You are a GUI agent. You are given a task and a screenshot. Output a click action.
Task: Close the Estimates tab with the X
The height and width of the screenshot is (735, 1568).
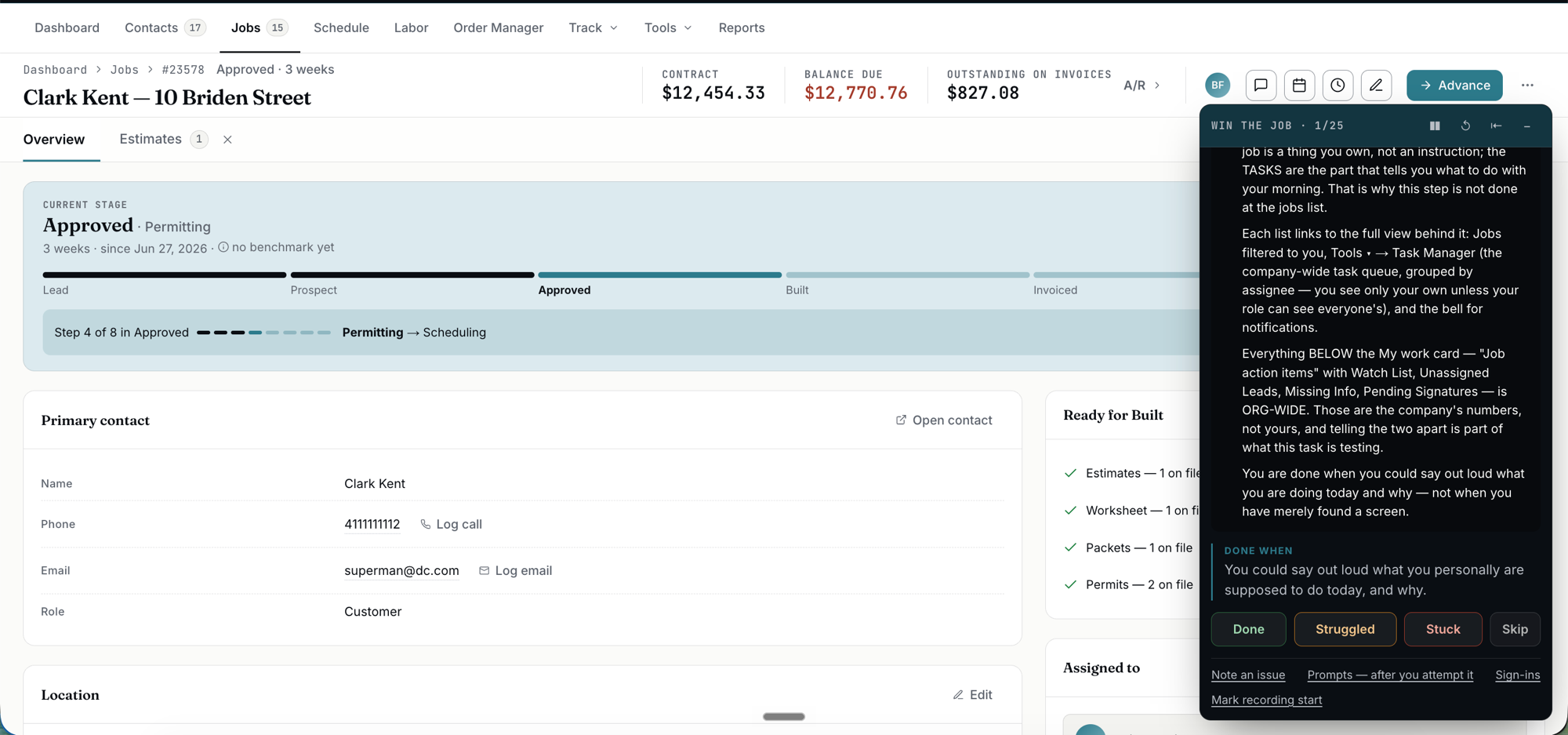[x=227, y=140]
